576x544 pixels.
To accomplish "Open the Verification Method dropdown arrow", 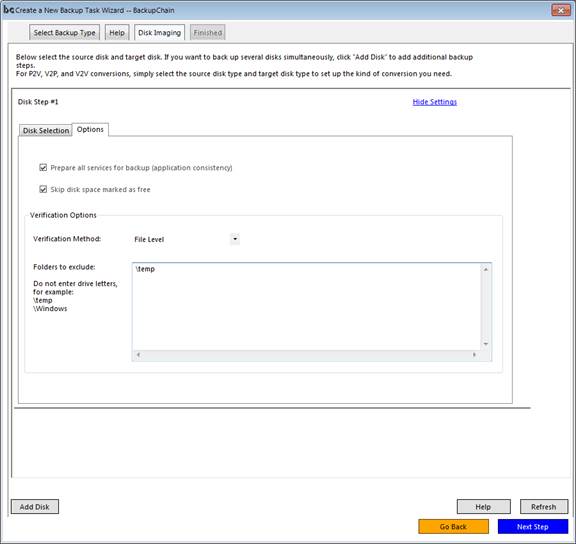I will [235, 239].
